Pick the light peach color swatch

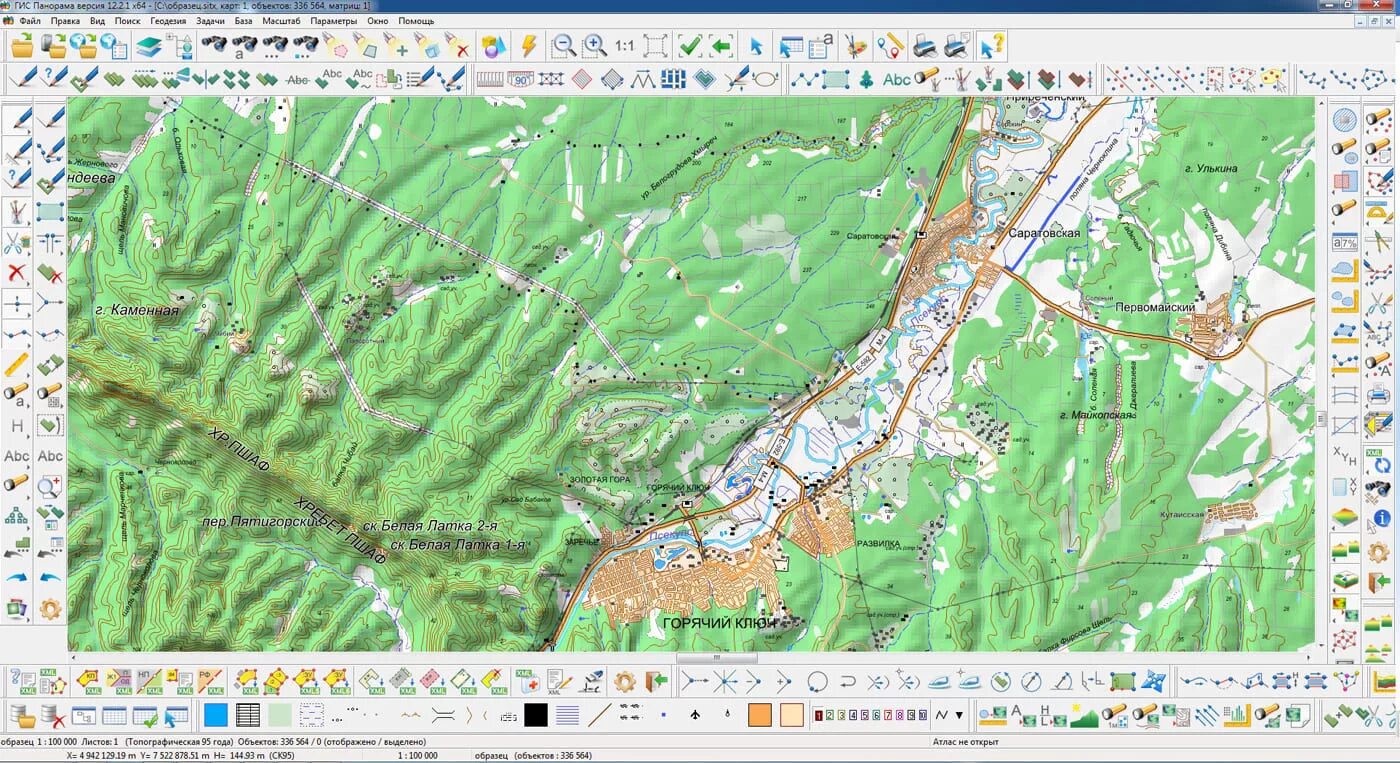792,715
